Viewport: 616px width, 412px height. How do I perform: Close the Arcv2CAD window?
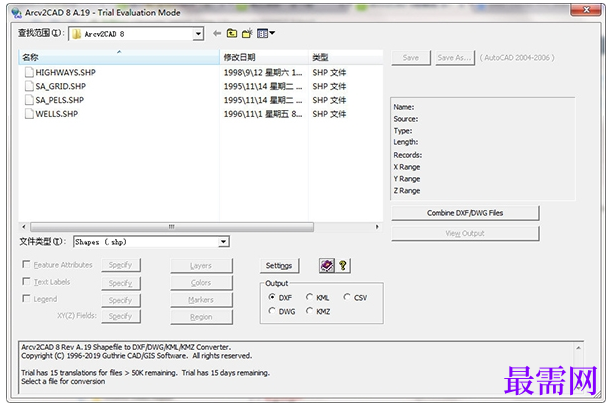click(586, 9)
